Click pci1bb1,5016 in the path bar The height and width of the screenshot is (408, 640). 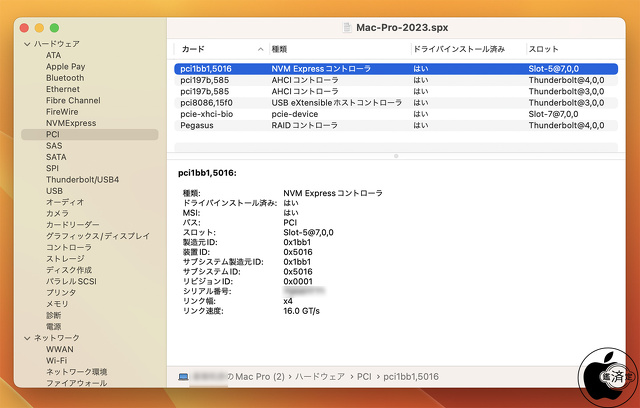(411, 377)
